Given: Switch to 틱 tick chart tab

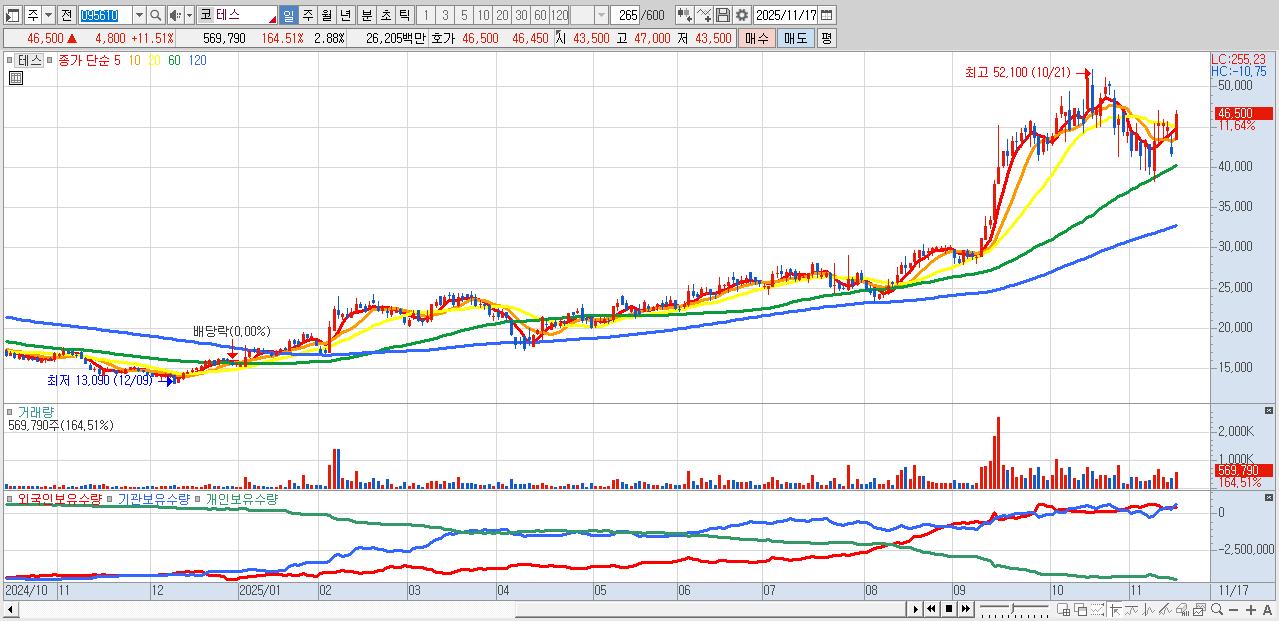Looking at the screenshot, I should point(405,15).
